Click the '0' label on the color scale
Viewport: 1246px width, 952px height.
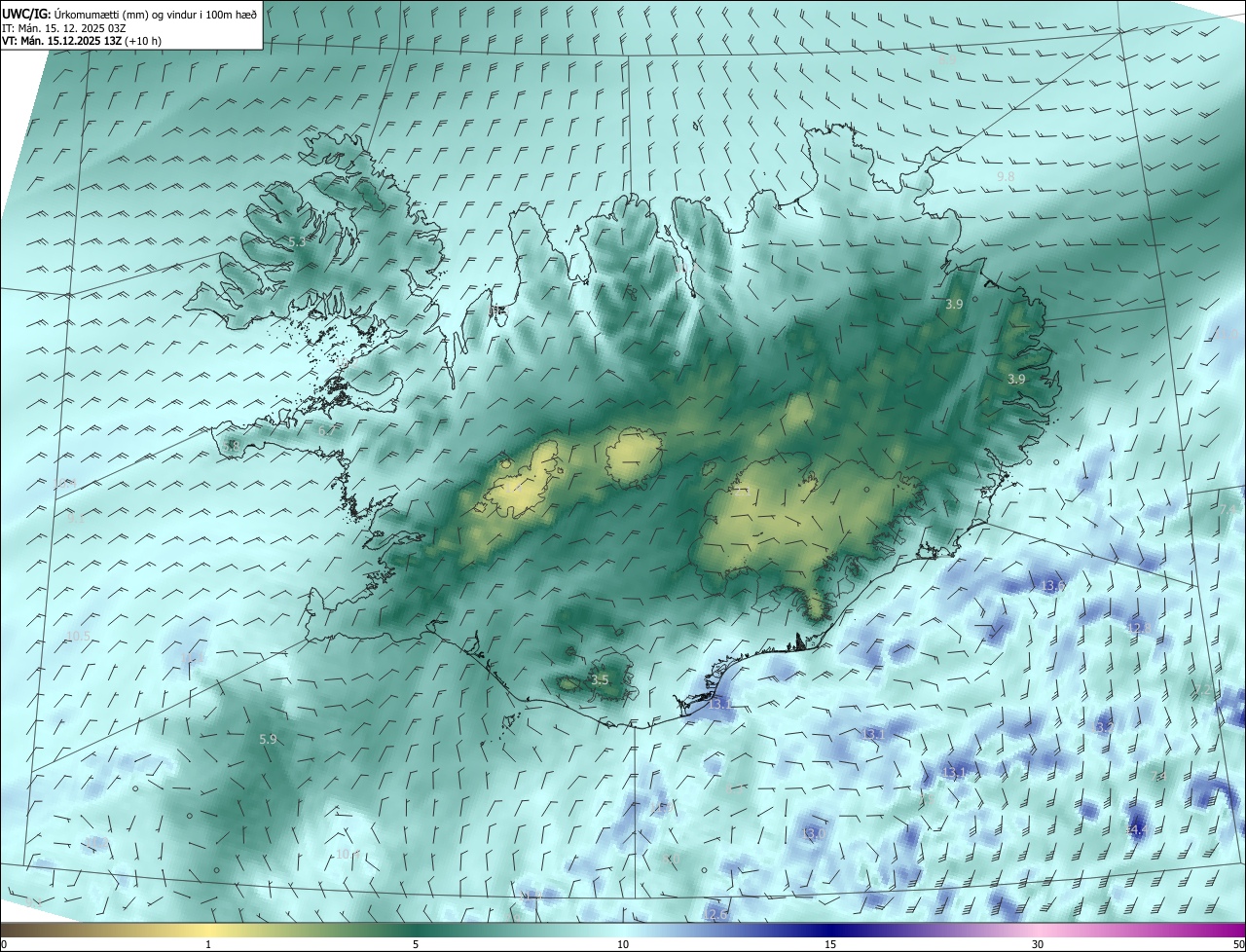pyautogui.click(x=4, y=945)
